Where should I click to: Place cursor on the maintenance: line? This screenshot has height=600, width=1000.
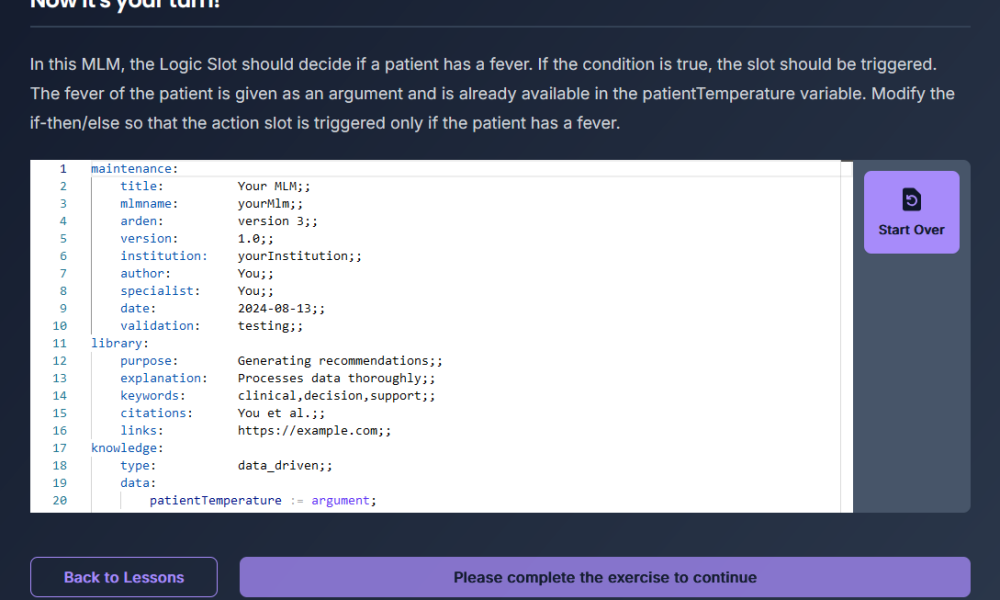[134, 169]
